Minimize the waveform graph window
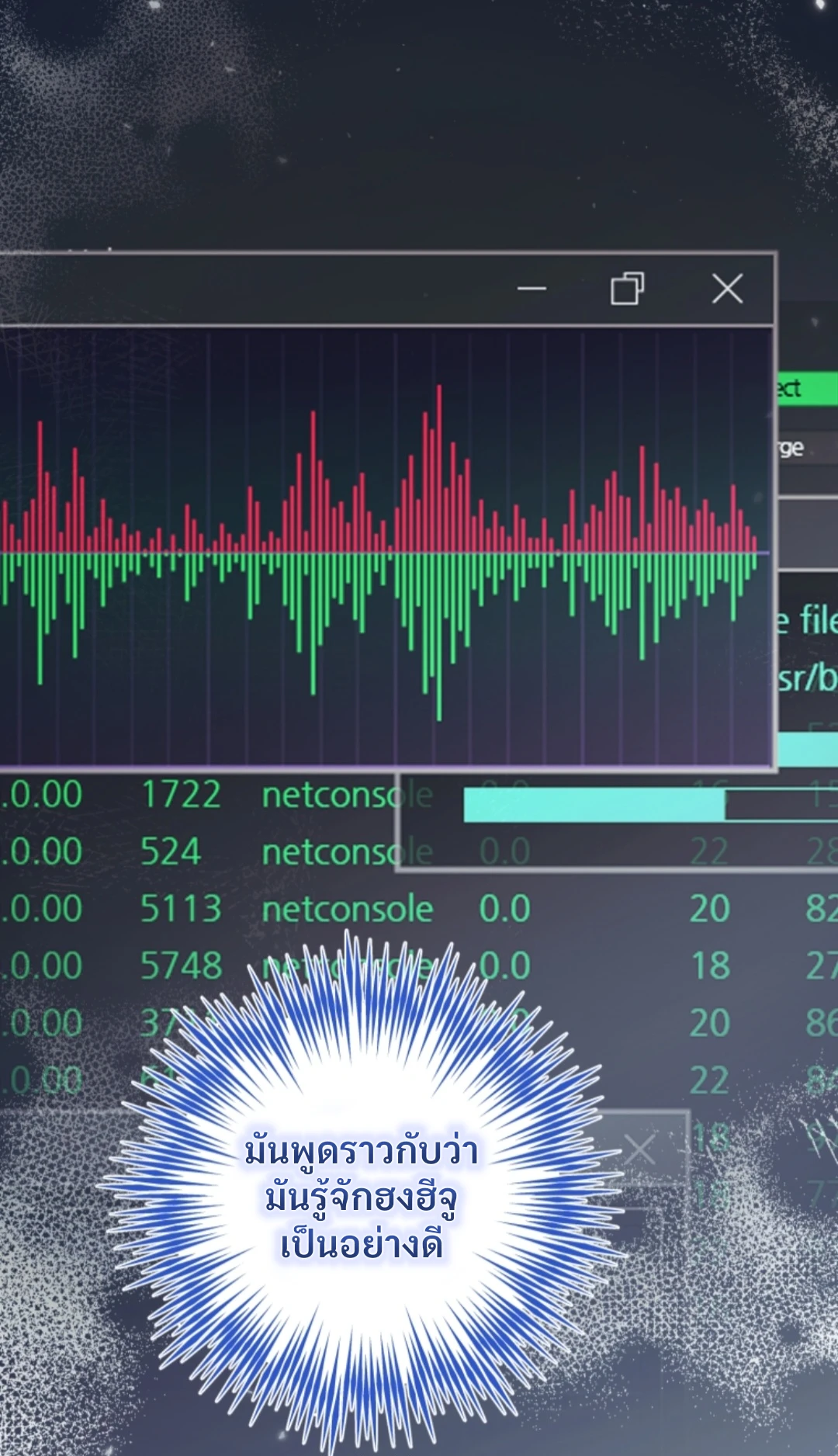Screen dimensions: 838x1456 [x=532, y=289]
